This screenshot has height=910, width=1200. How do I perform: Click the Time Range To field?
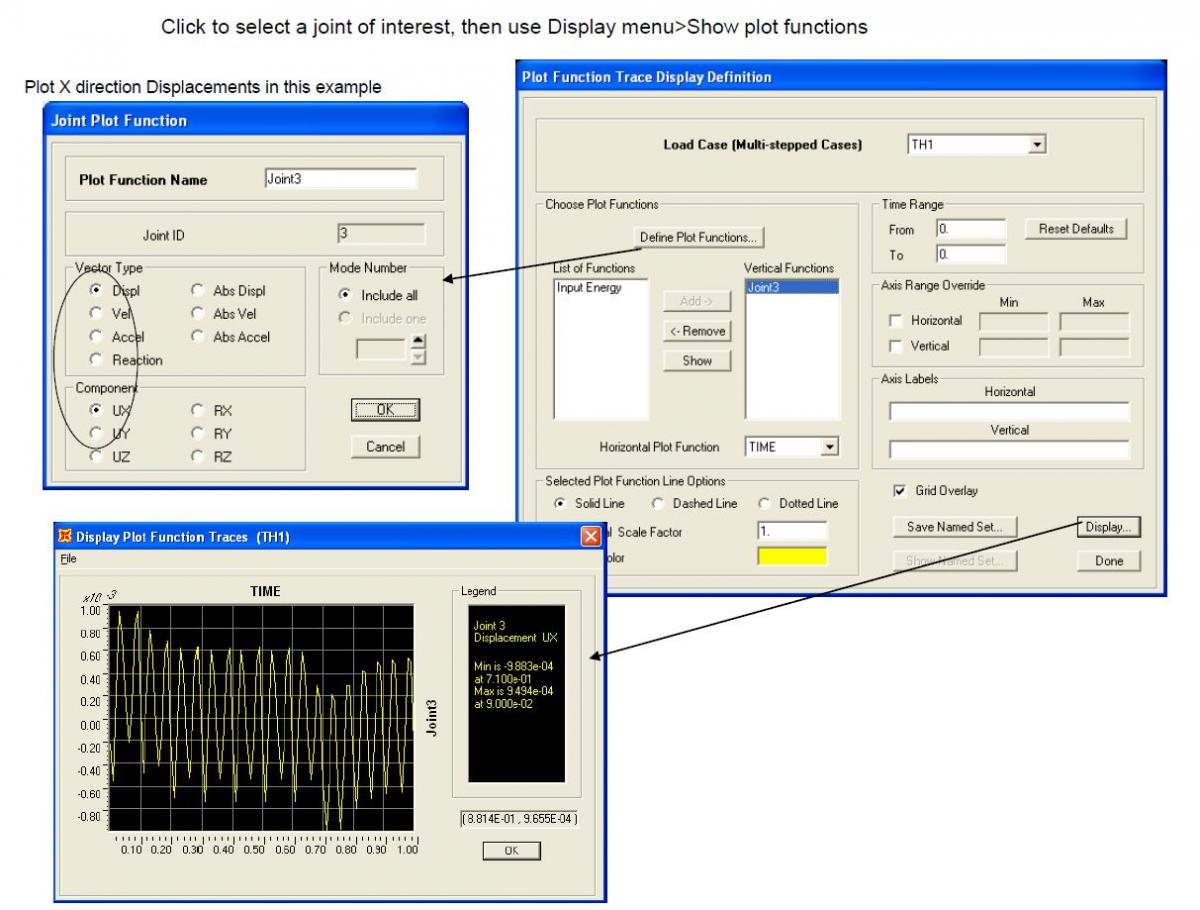coord(970,255)
